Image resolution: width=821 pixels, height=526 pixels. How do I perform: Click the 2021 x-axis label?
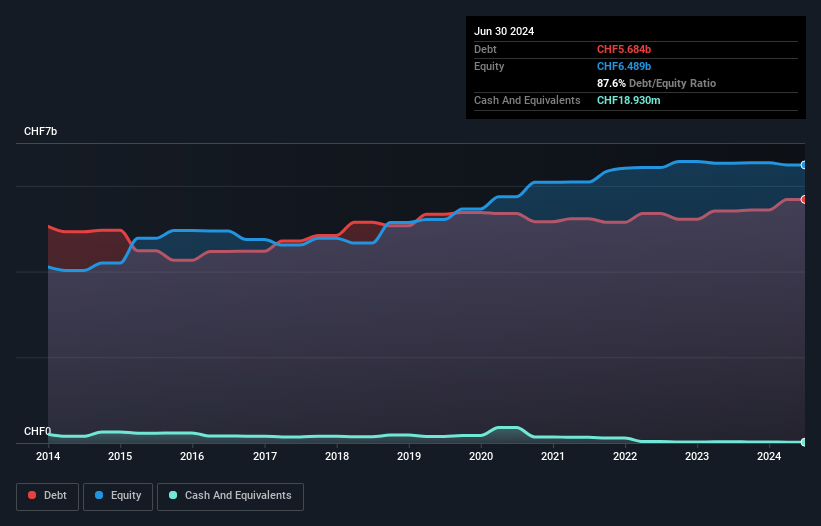tap(553, 456)
